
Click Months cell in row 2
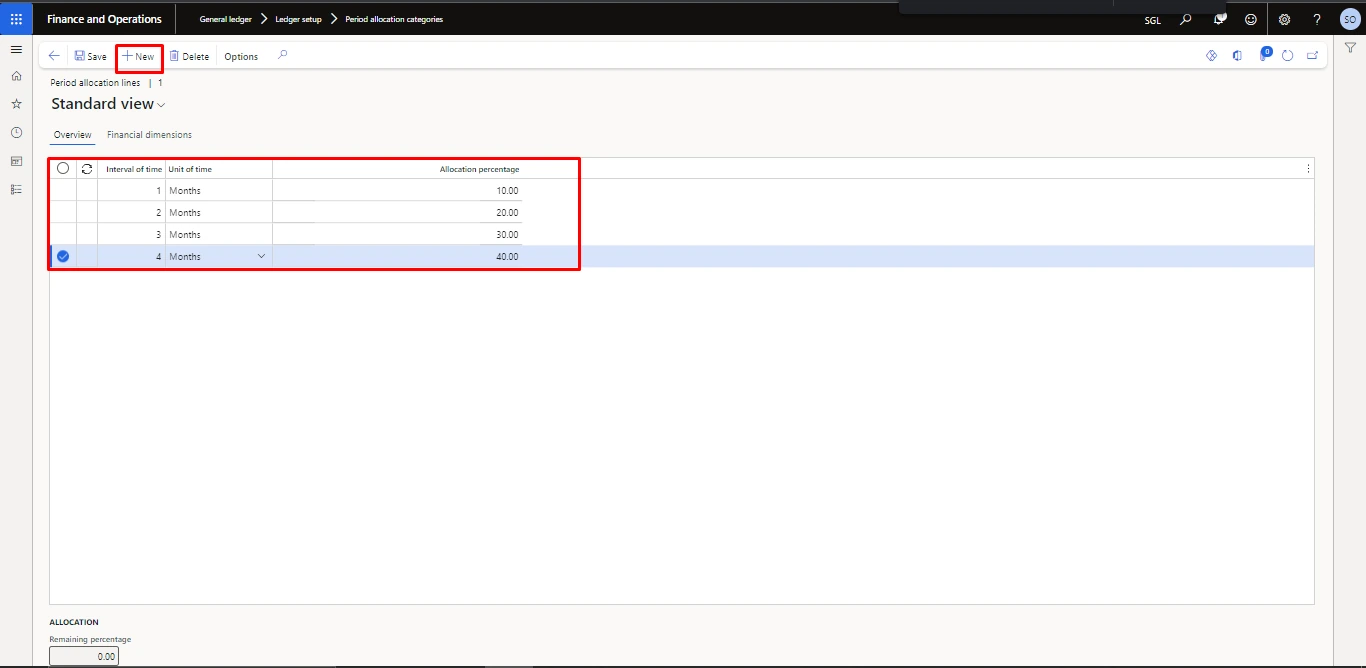pyautogui.click(x=218, y=213)
